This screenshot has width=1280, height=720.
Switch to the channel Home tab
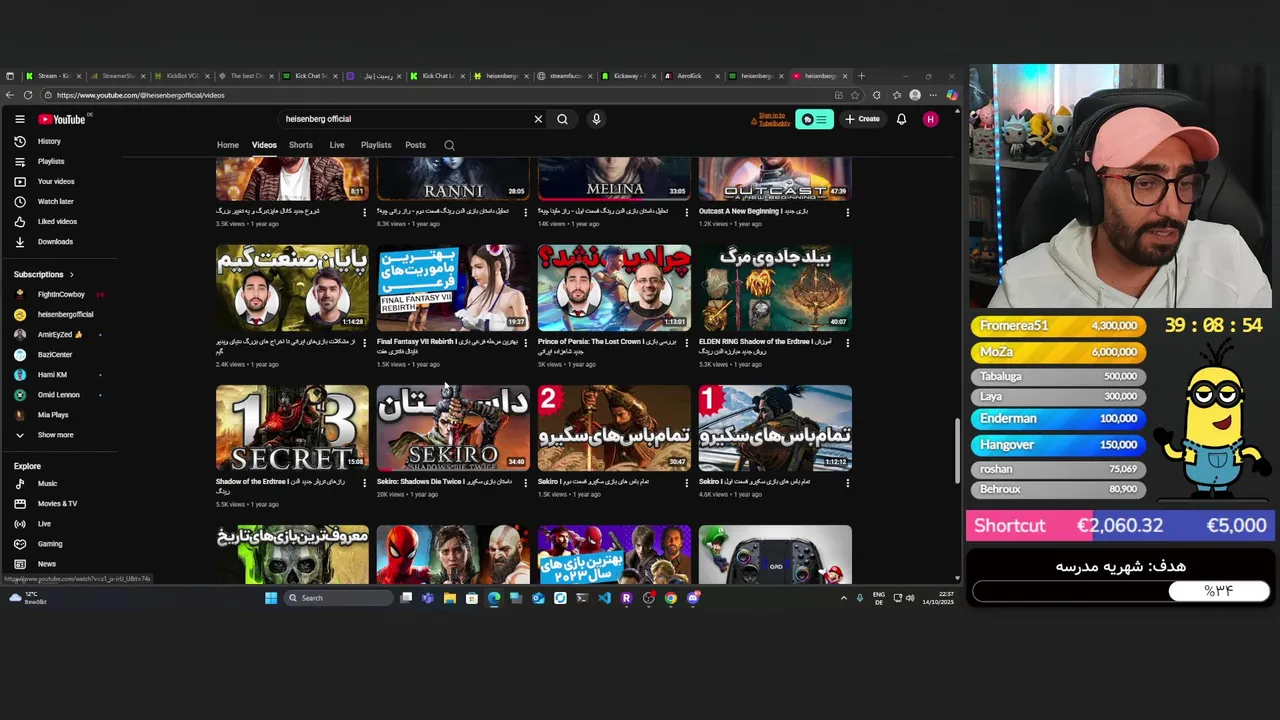point(228,145)
